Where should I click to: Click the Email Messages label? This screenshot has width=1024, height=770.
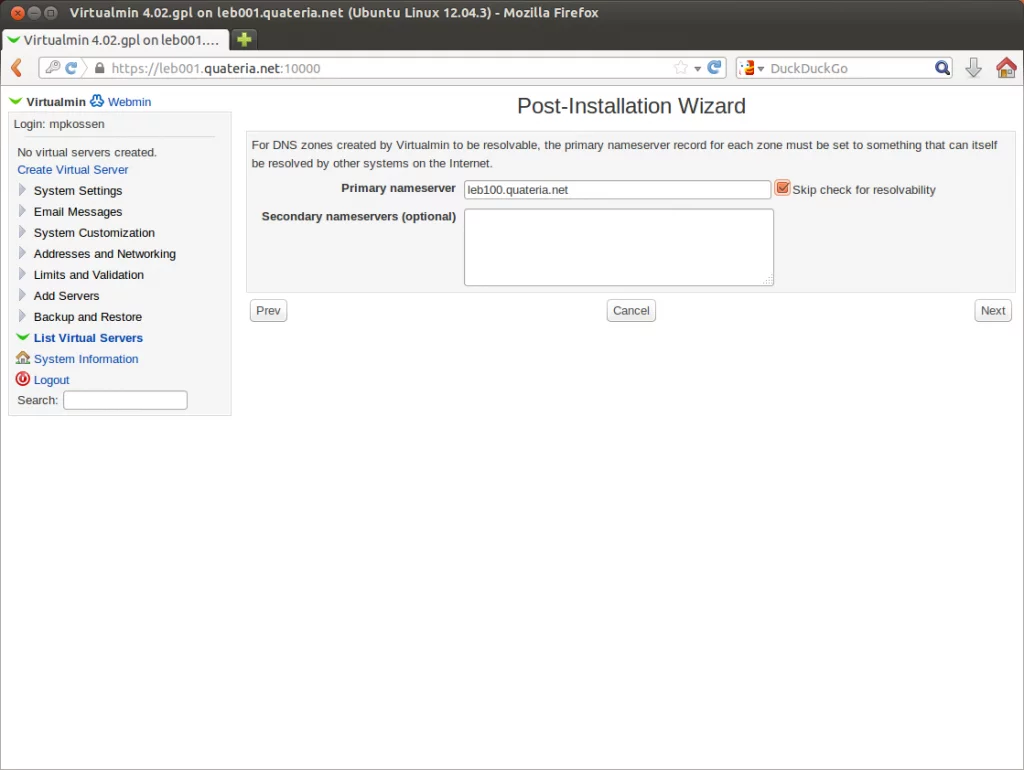coord(78,212)
